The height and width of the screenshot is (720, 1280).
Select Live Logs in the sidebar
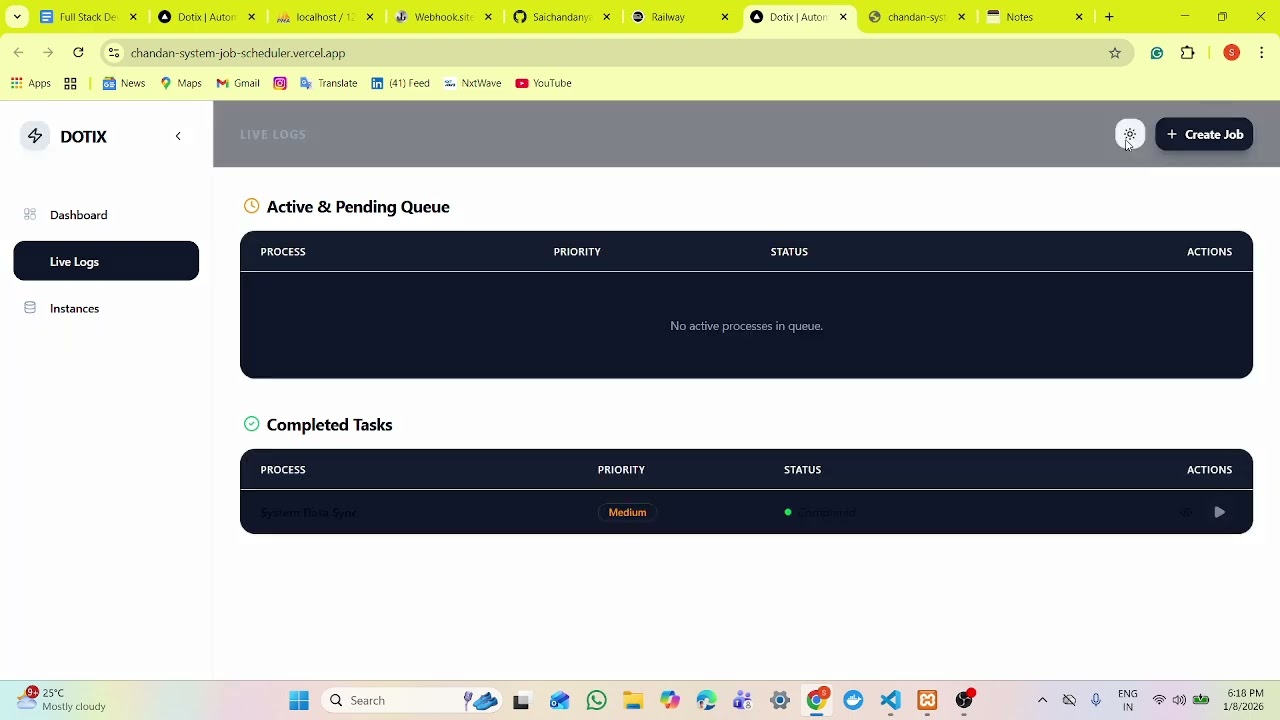click(x=106, y=261)
